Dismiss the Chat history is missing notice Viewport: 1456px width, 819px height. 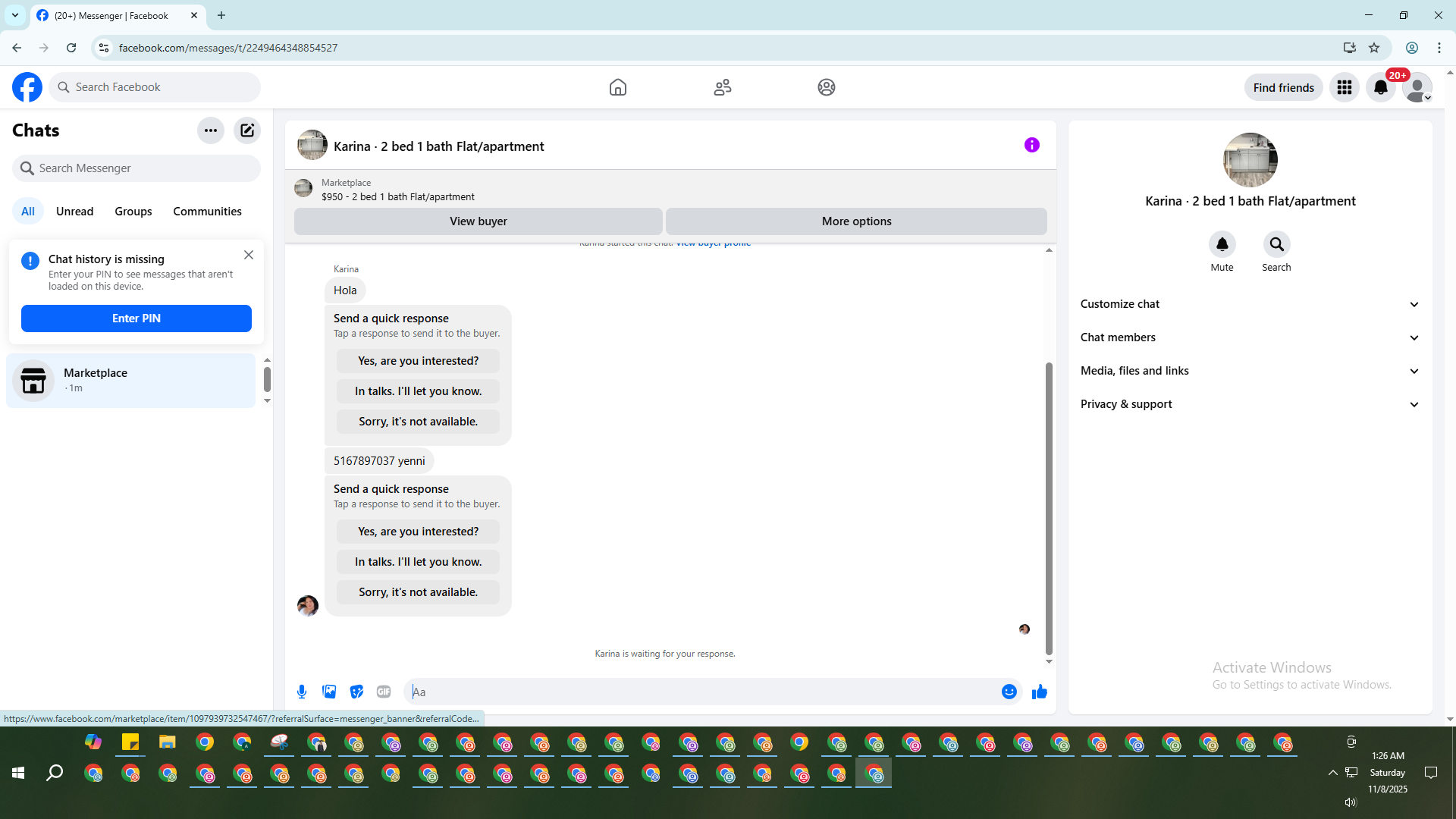tap(249, 255)
